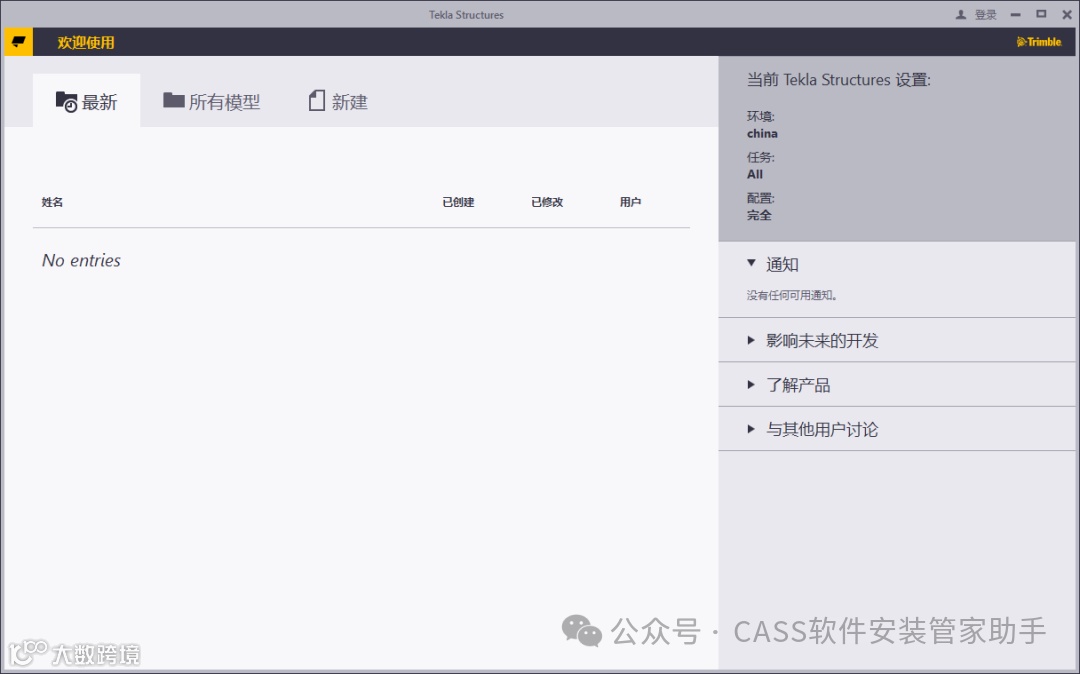The height and width of the screenshot is (674, 1080).
Task: Click the 所有模型 folder icon
Action: (174, 101)
